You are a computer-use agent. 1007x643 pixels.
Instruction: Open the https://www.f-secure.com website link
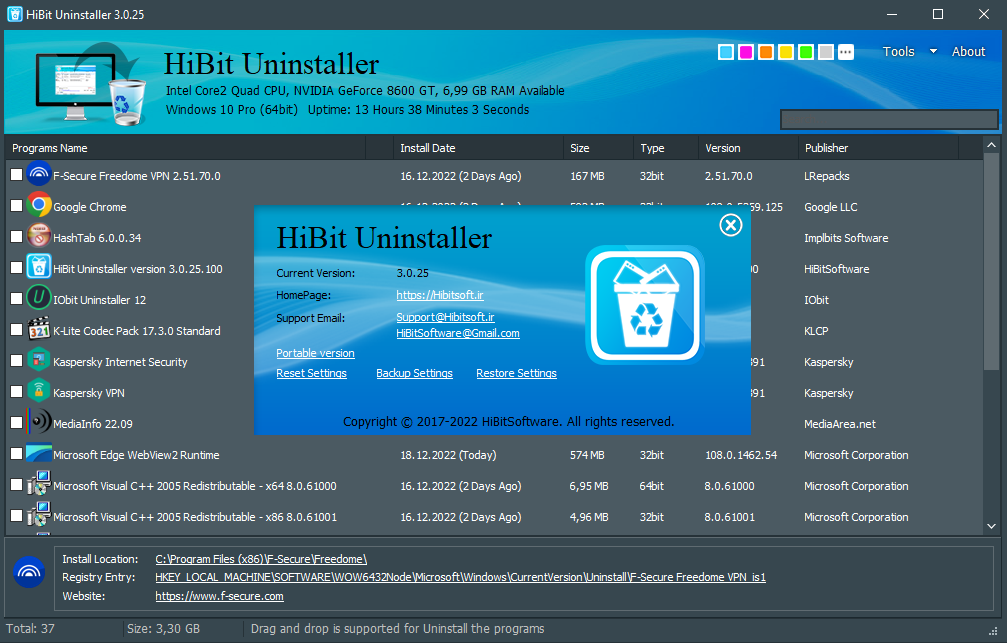[x=220, y=596]
